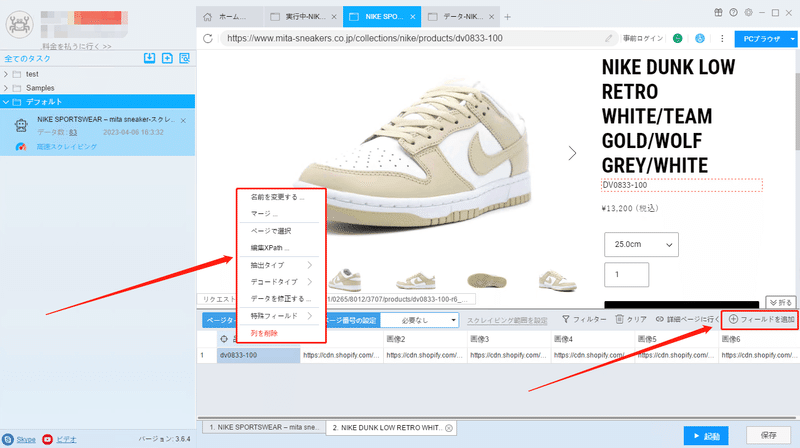Click the import task icon in sidebar
Screen dimensions: 800x448
tap(149, 58)
